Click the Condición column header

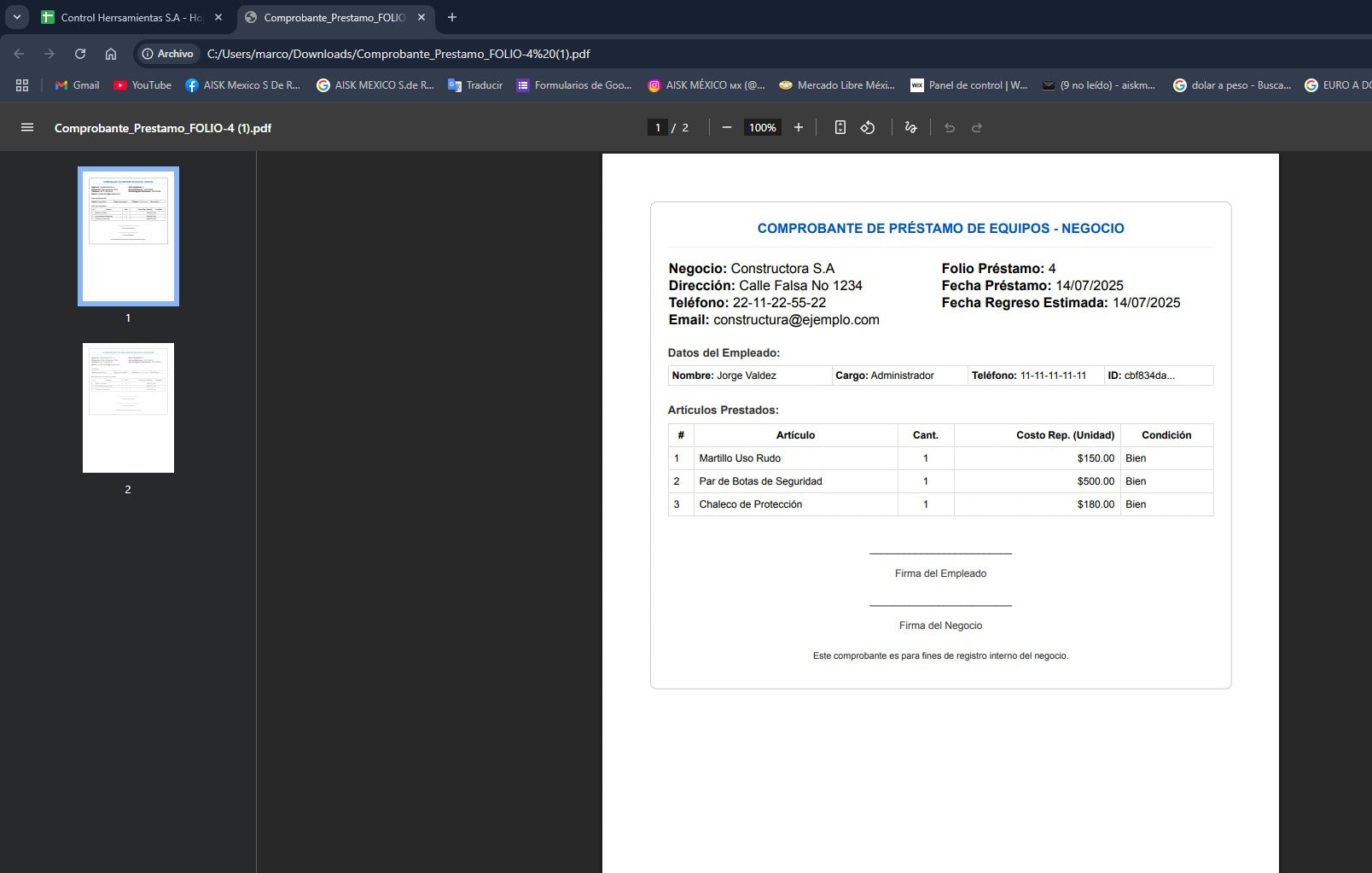(x=1166, y=435)
